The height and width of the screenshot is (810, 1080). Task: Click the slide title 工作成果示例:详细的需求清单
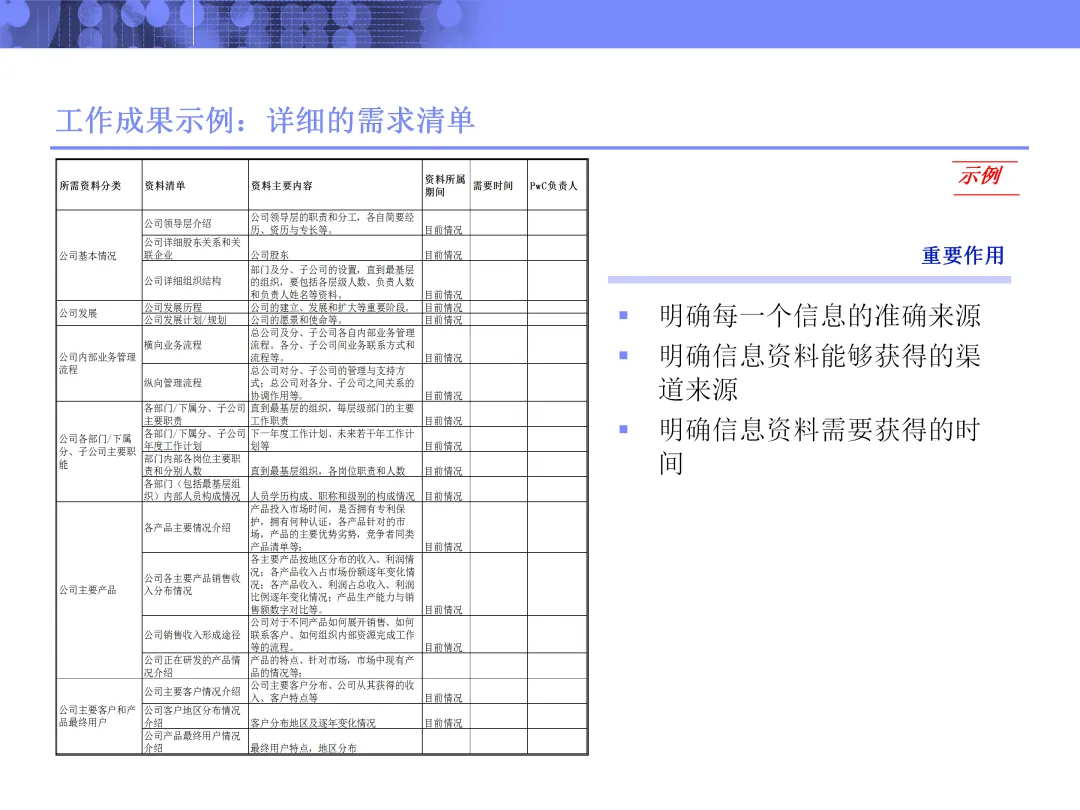point(265,120)
